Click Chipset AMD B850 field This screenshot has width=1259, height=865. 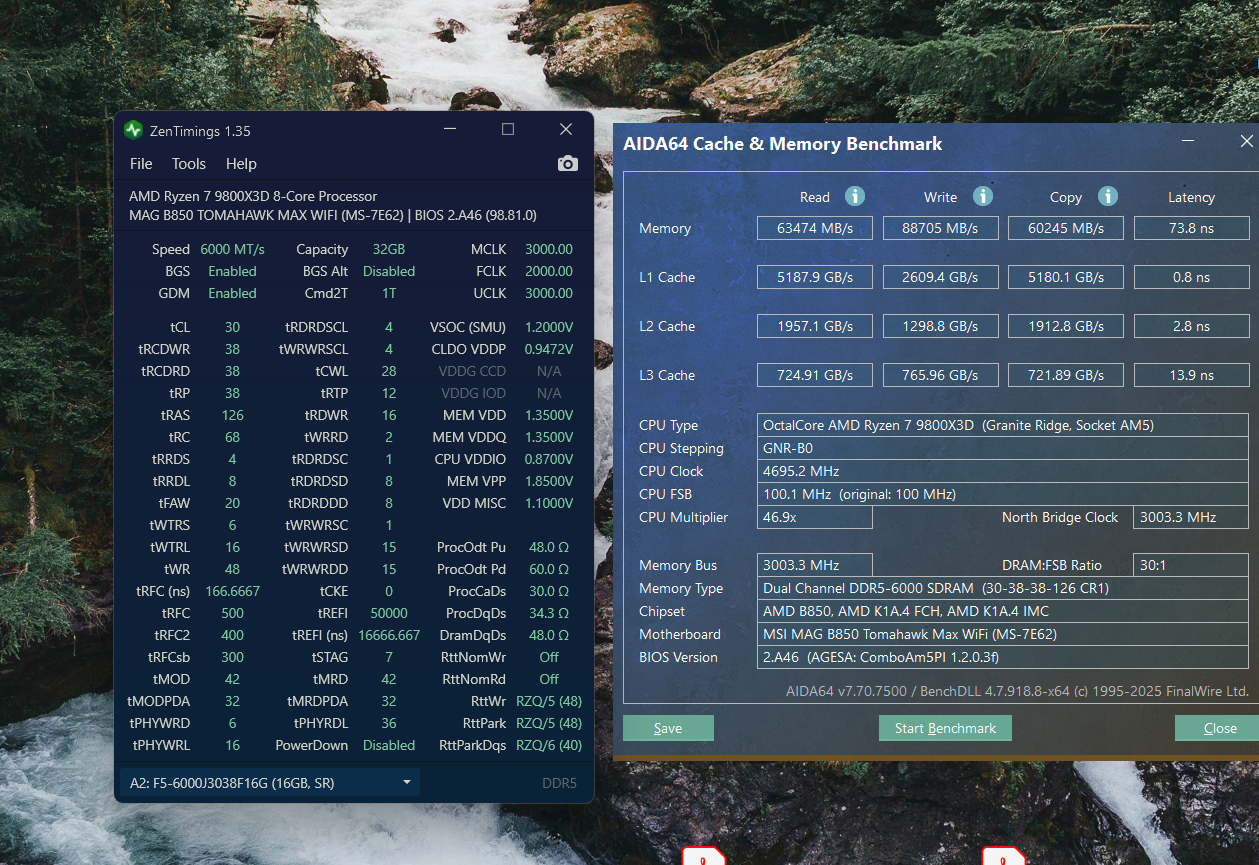tap(1003, 611)
